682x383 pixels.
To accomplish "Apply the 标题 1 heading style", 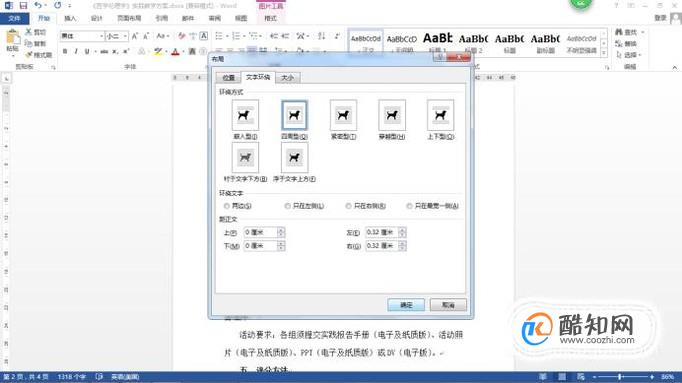I will pyautogui.click(x=437, y=43).
